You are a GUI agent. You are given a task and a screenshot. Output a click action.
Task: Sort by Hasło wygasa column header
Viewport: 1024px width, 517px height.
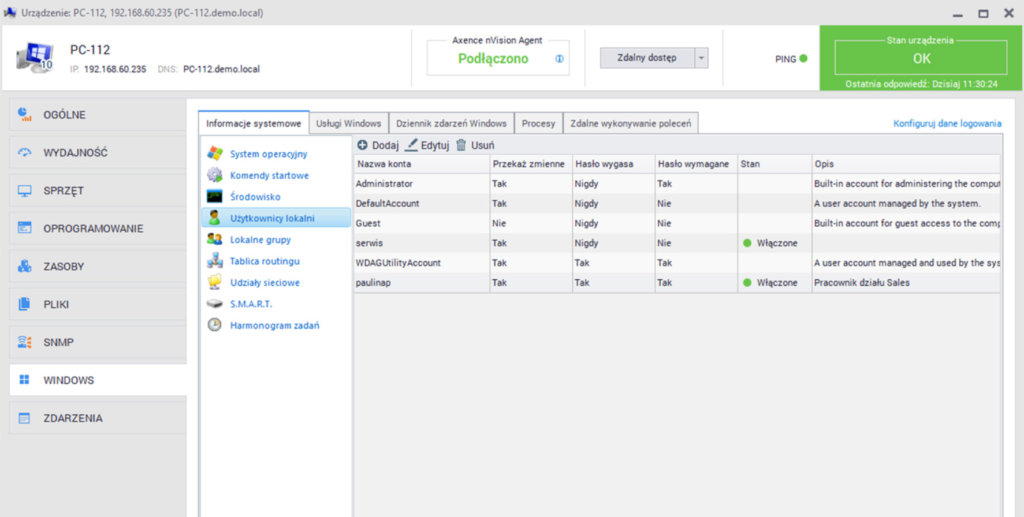tap(613, 164)
